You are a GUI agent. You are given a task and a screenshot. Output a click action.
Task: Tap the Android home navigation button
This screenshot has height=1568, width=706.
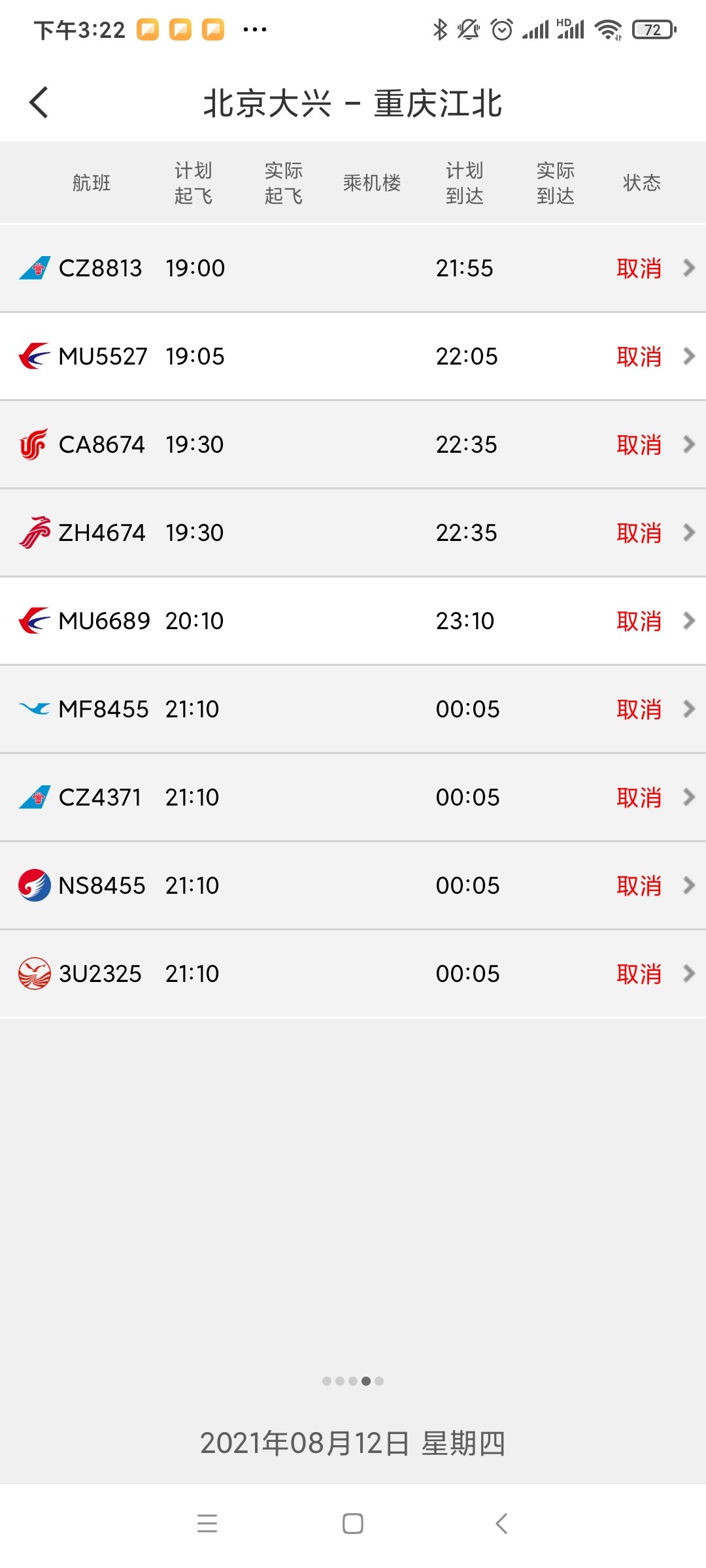353,1524
